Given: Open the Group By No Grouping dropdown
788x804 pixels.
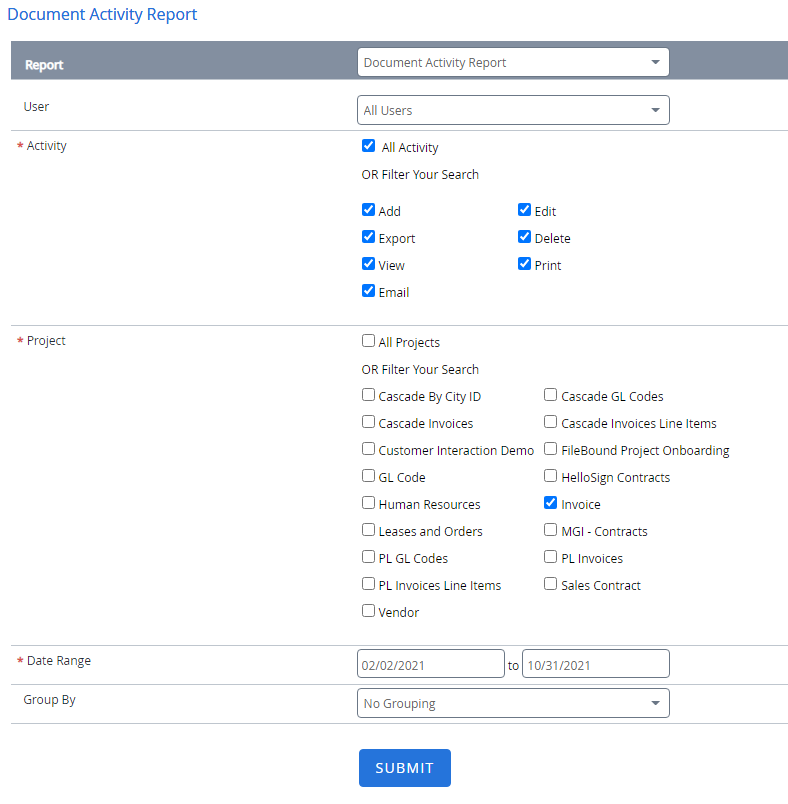Looking at the screenshot, I should tap(512, 703).
